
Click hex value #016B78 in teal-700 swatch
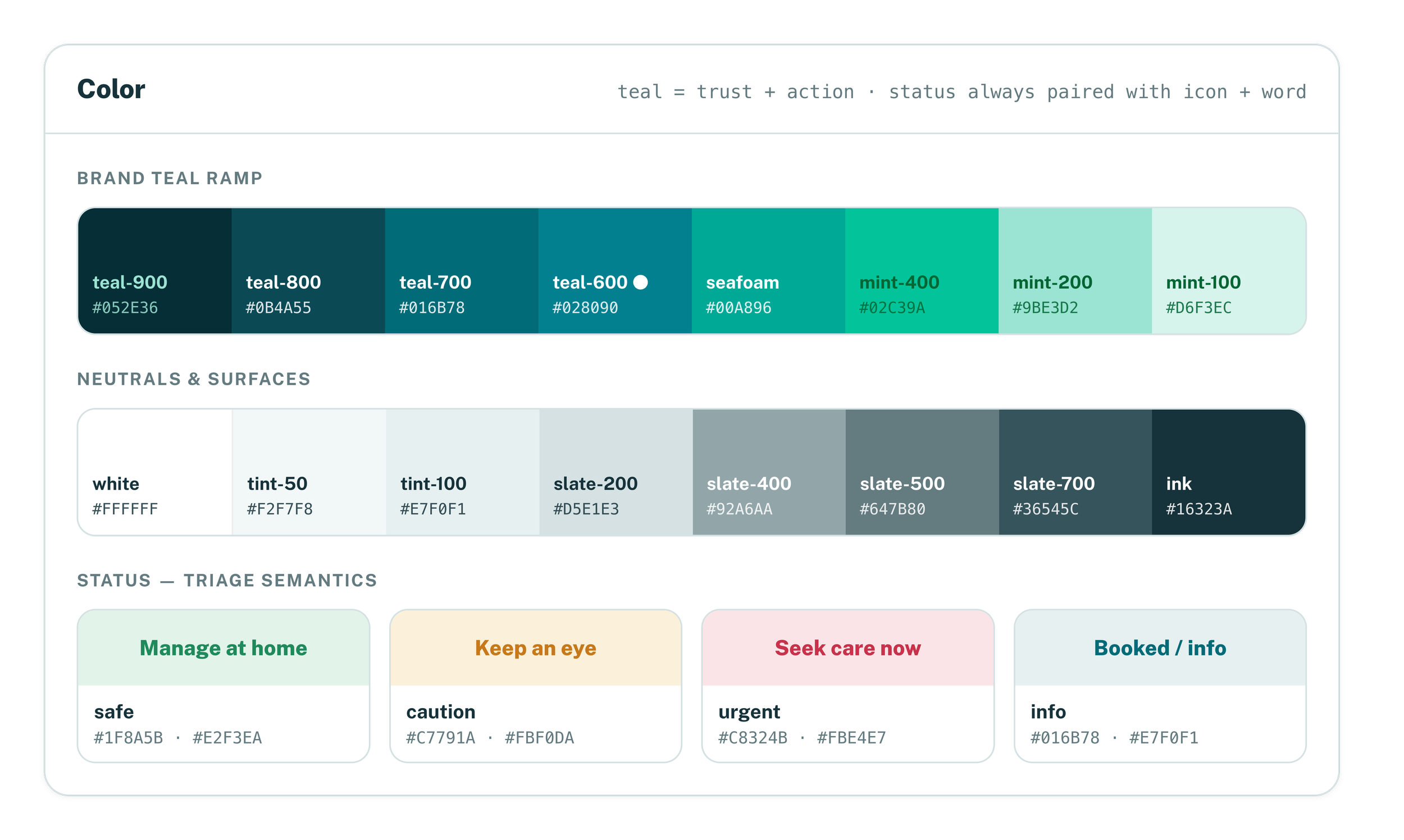pos(432,308)
